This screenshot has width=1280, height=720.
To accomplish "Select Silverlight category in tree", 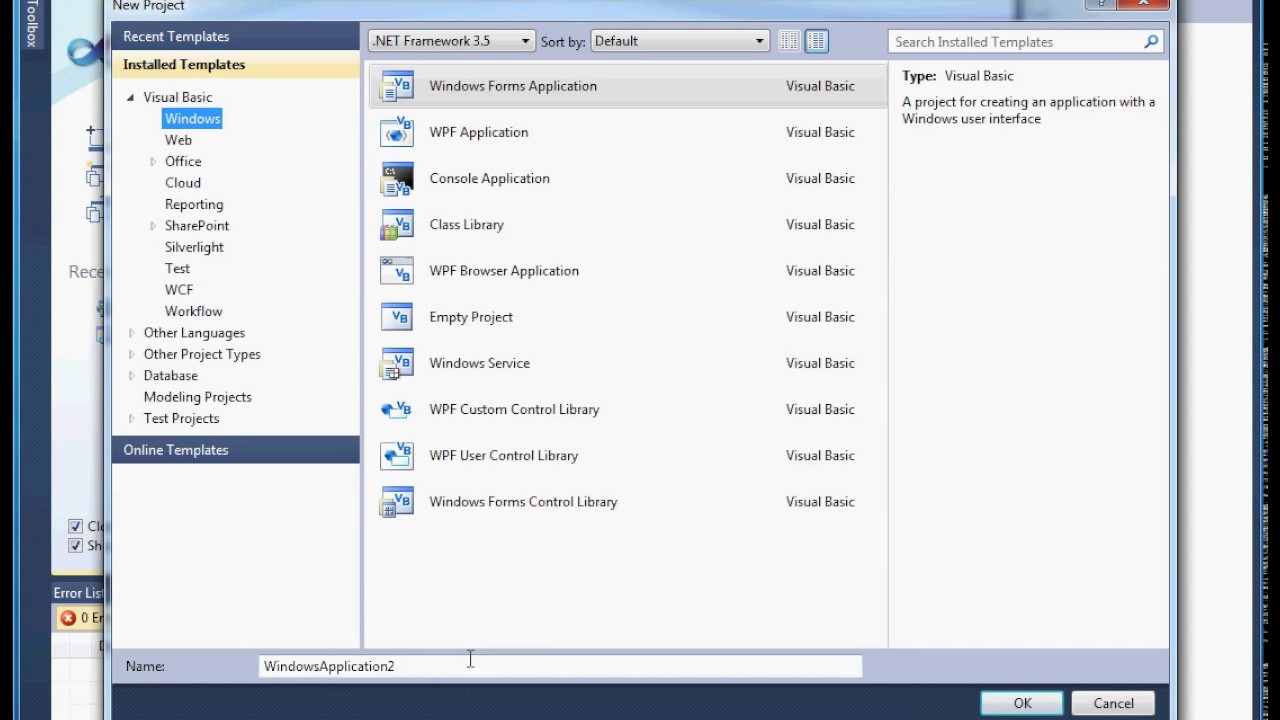I will click(194, 247).
